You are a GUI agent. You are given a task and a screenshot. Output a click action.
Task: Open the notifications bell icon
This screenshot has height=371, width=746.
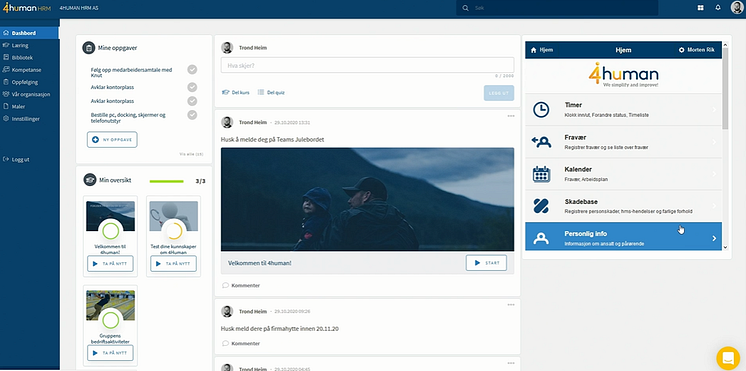coord(718,8)
